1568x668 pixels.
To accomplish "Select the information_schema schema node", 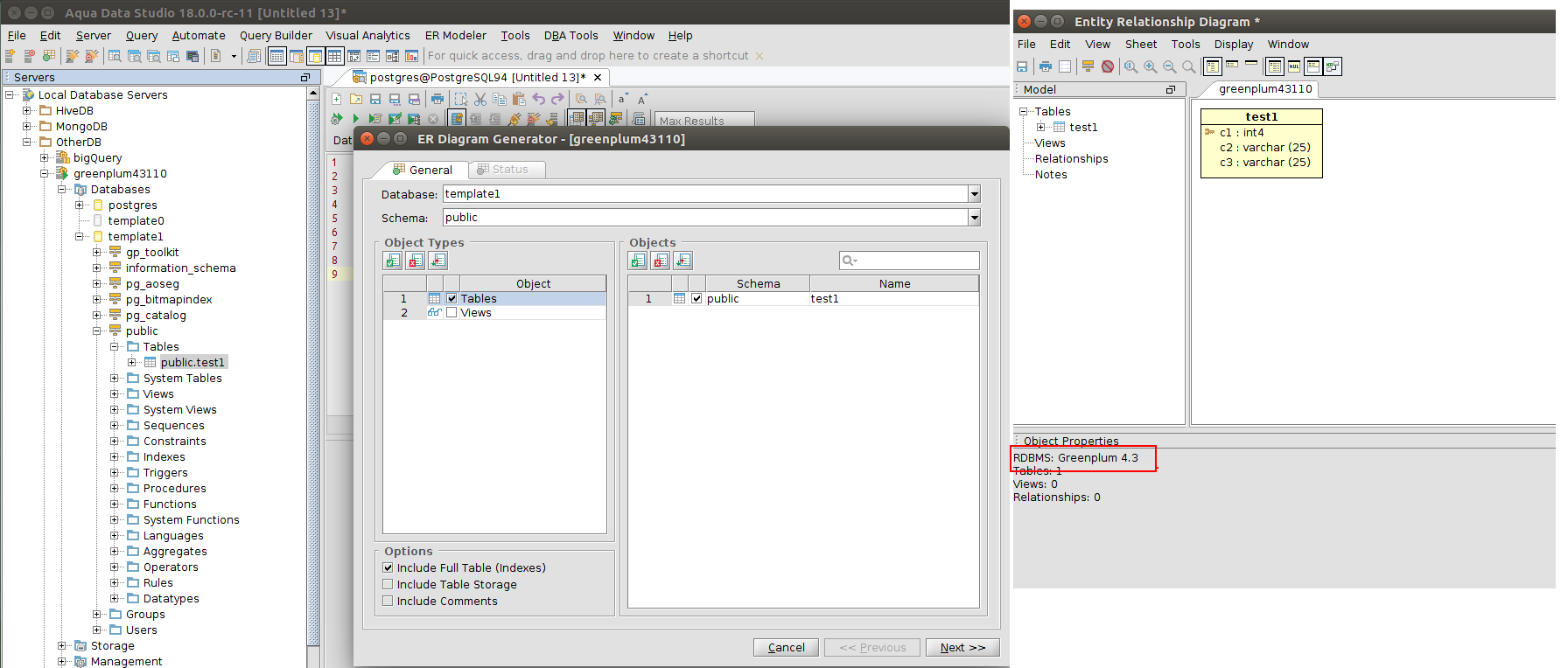I will coord(180,268).
